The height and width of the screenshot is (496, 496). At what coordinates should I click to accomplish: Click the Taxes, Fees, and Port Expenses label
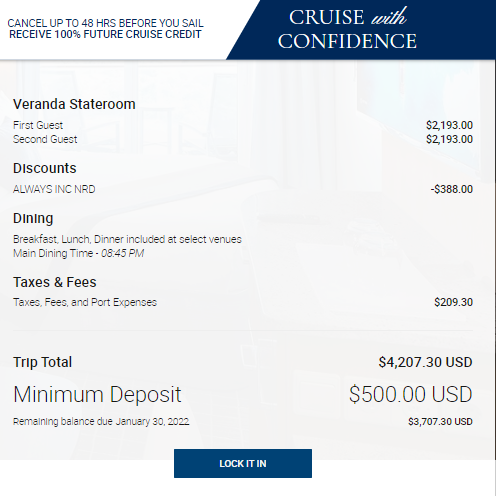[x=85, y=302]
